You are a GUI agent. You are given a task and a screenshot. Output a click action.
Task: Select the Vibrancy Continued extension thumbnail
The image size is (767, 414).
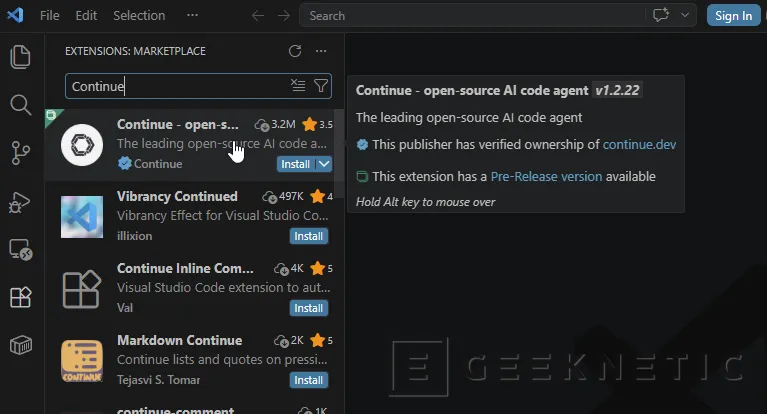(82, 217)
